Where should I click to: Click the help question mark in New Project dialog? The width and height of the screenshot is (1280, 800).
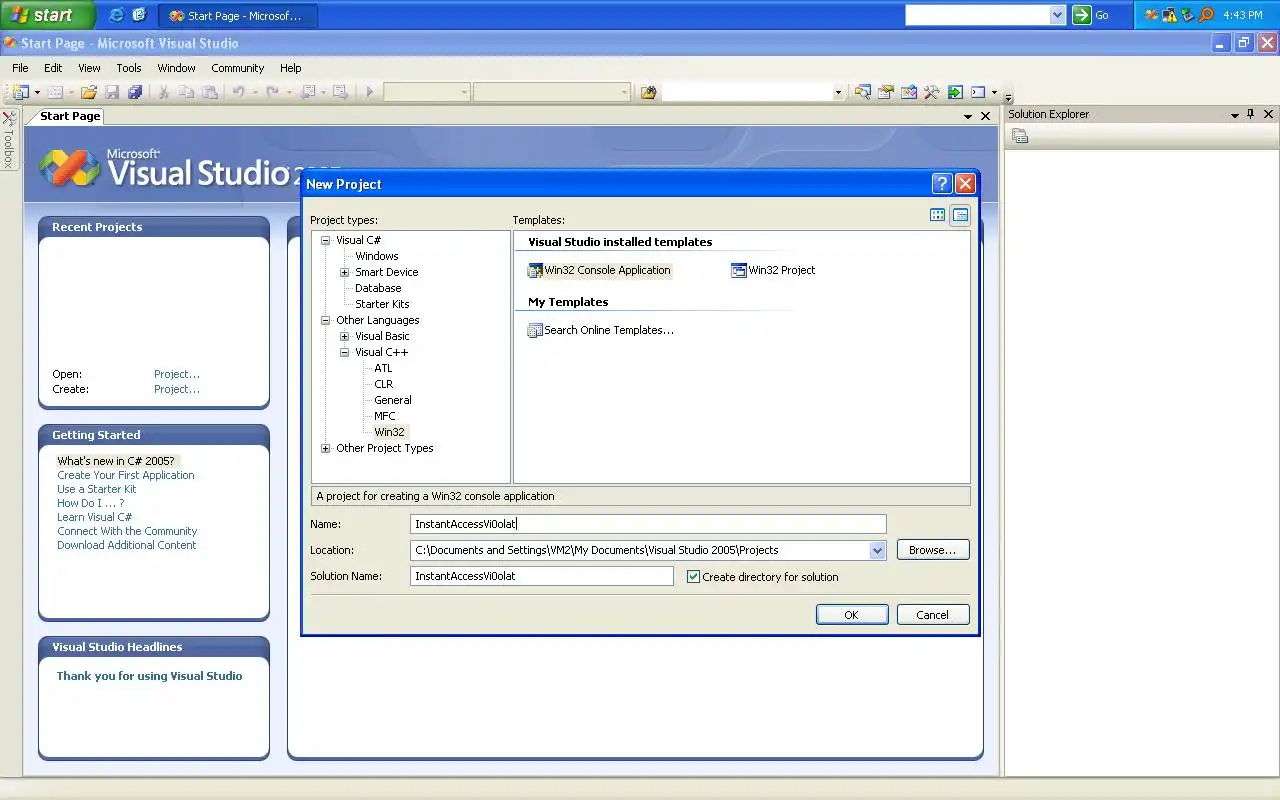click(941, 183)
